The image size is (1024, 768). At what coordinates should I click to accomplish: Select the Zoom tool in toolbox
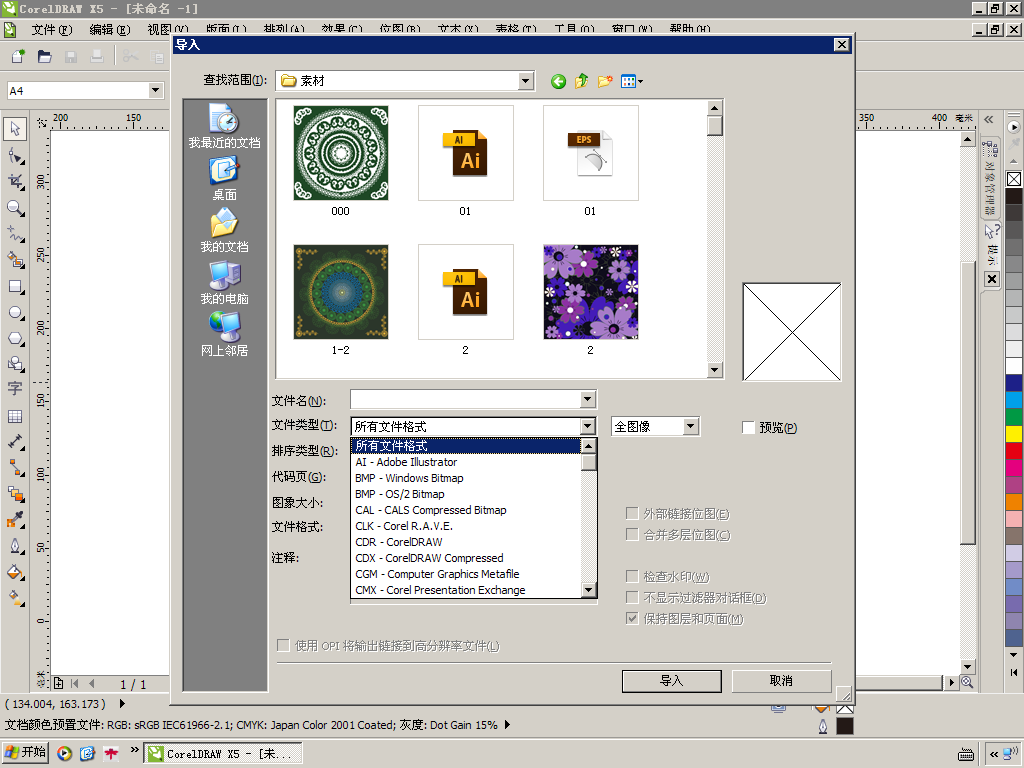15,208
